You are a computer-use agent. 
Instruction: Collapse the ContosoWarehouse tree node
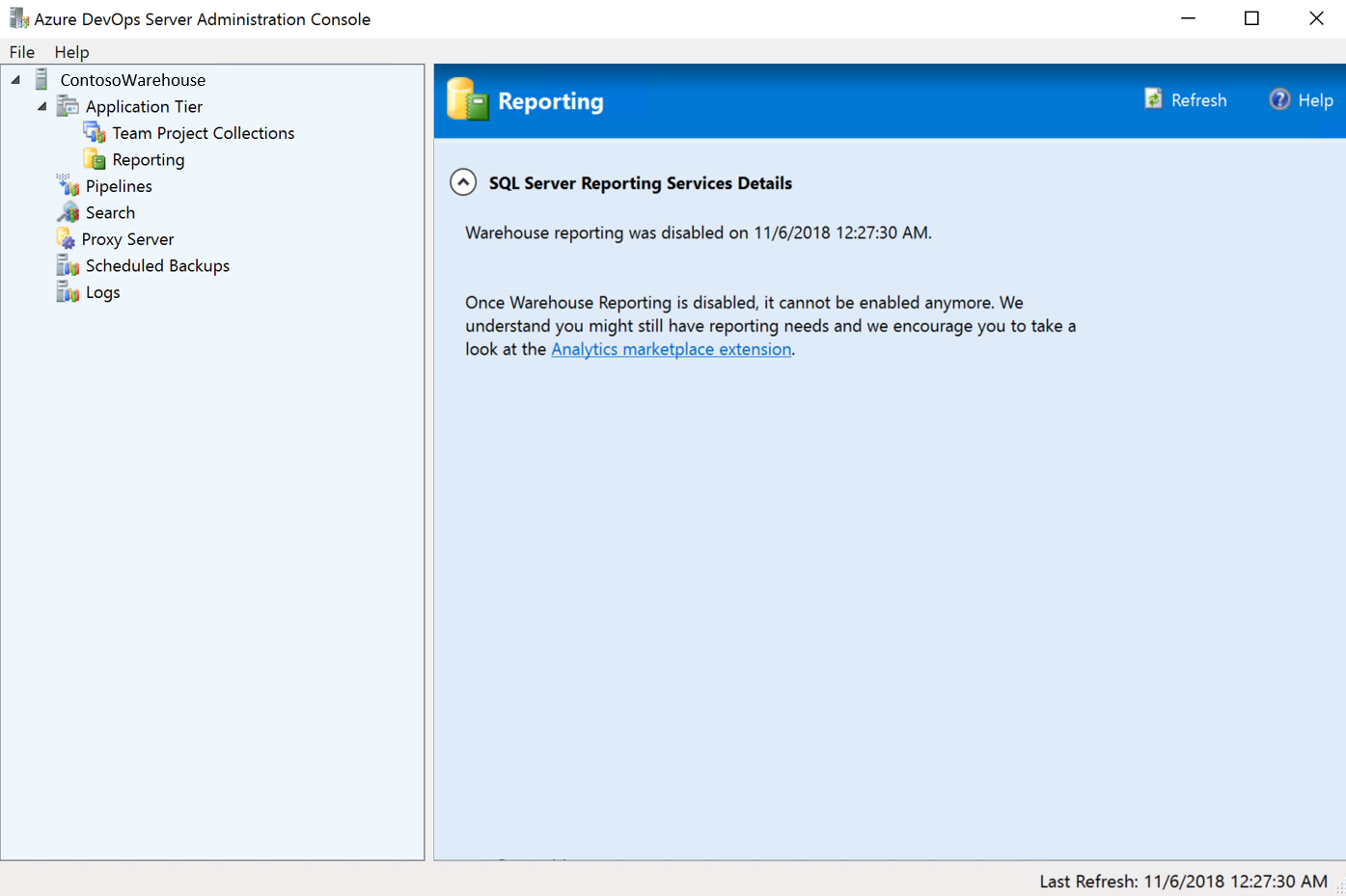coord(15,80)
